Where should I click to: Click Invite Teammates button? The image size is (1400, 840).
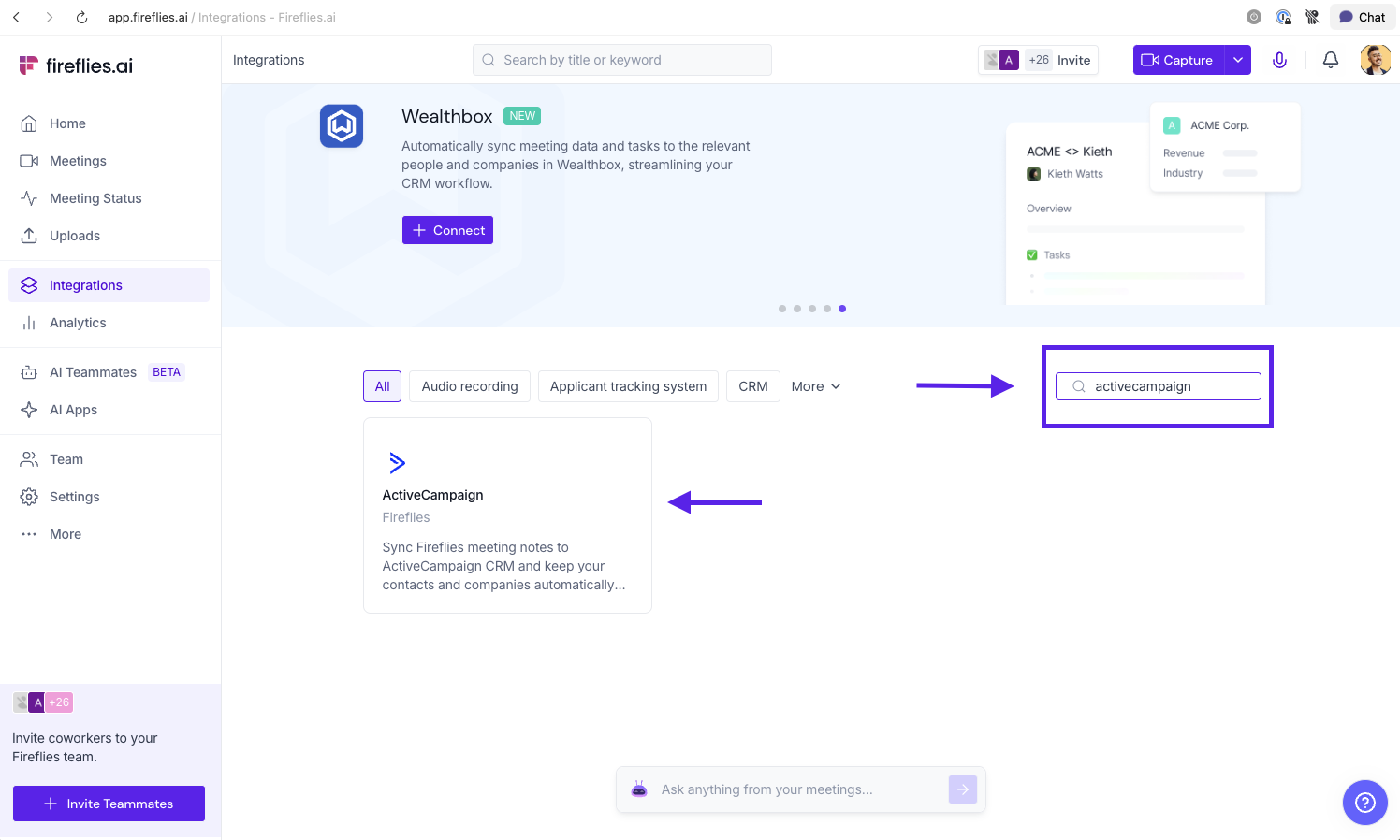(x=109, y=804)
